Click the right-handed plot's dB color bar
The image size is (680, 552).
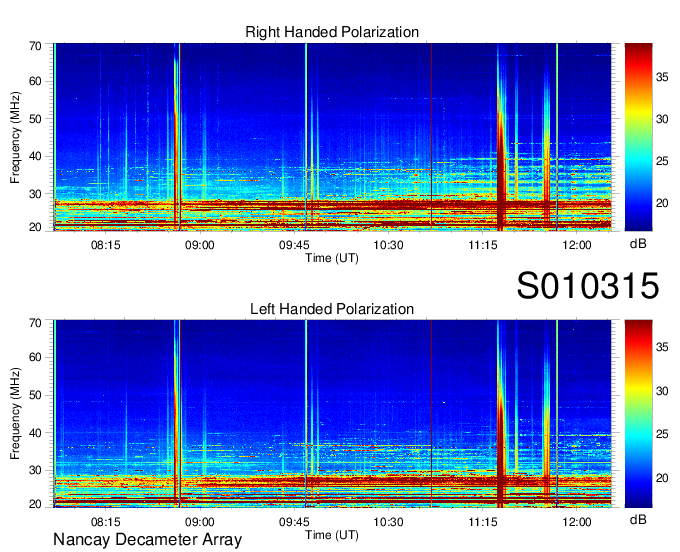(x=638, y=137)
